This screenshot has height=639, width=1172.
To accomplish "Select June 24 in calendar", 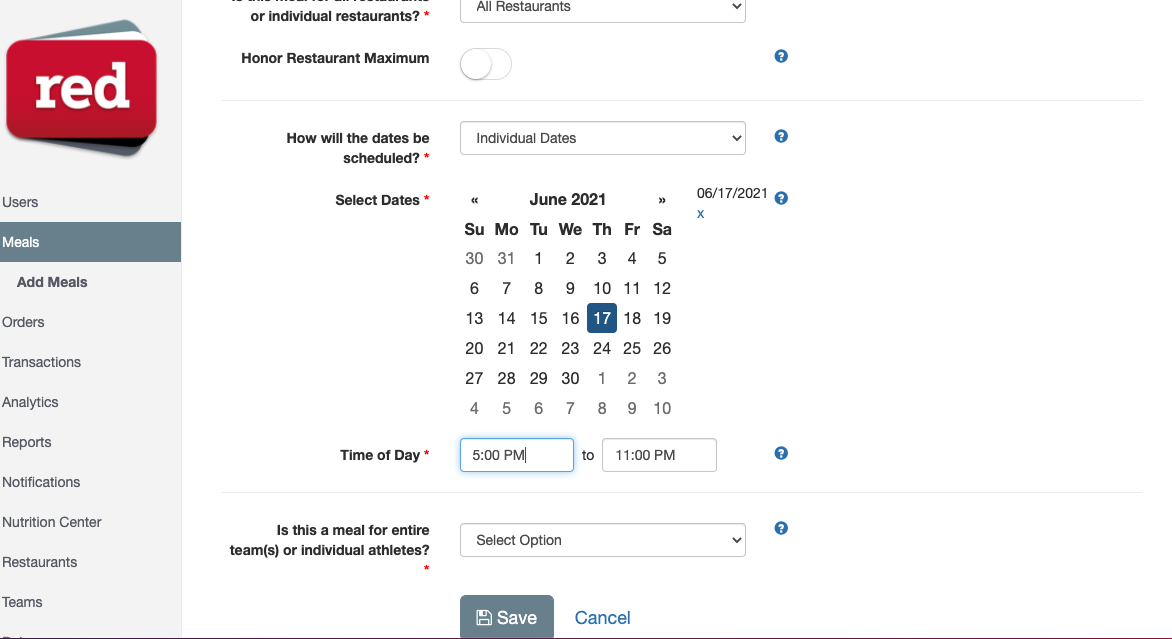I will pos(602,348).
